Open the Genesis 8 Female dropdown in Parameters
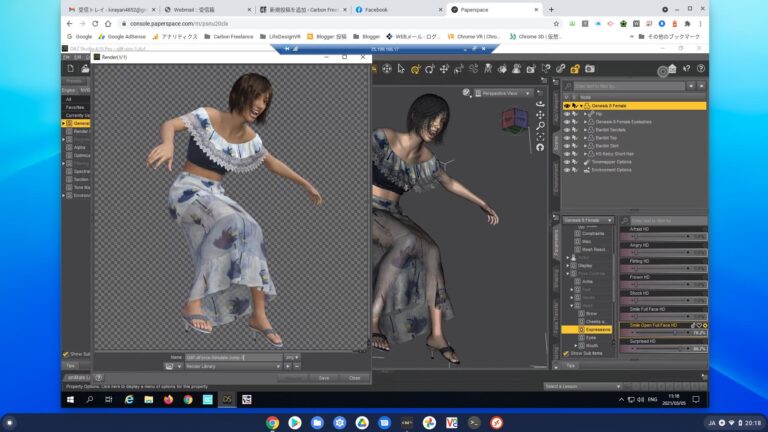 (x=588, y=220)
